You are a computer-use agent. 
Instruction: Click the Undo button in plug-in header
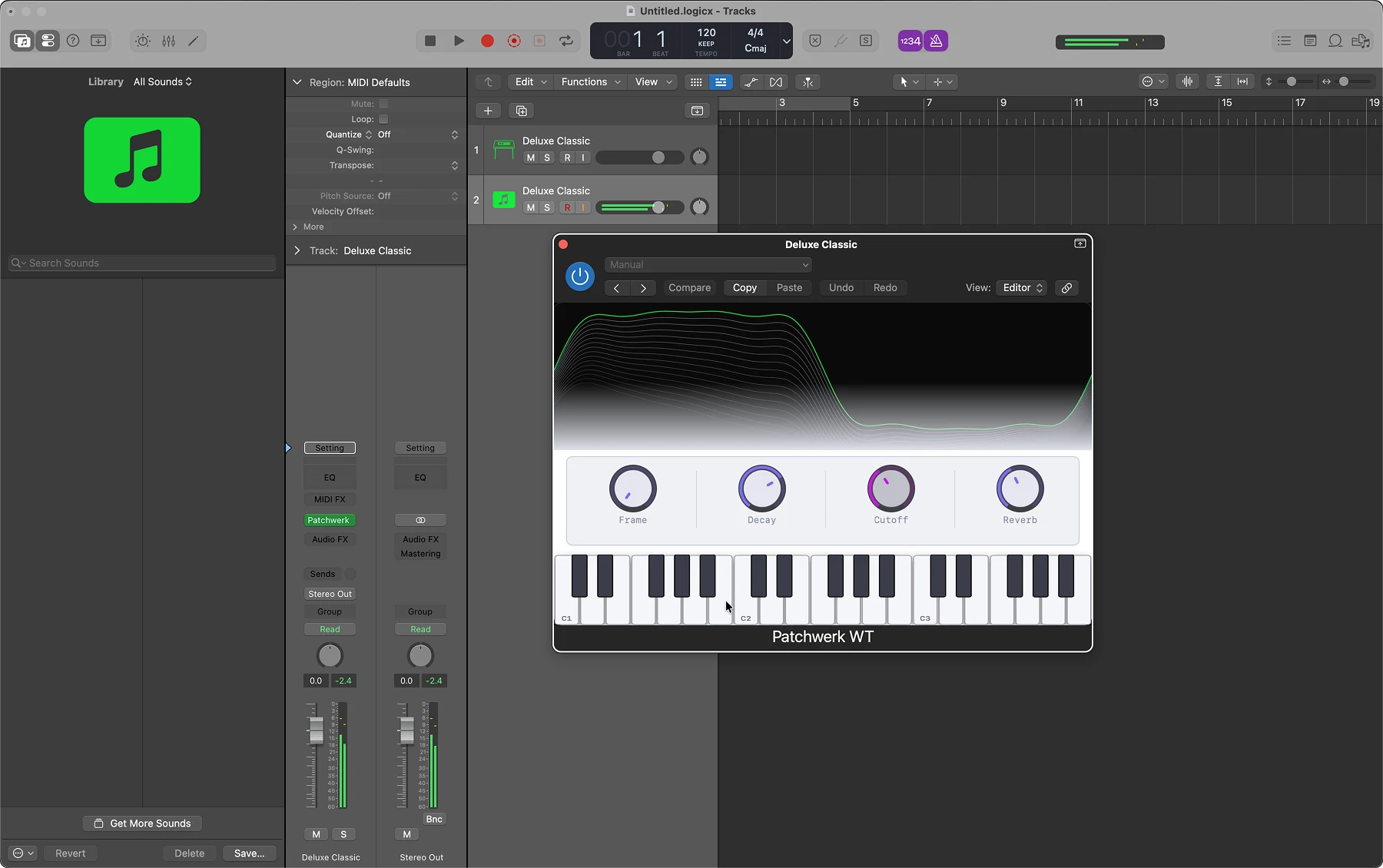click(x=841, y=288)
